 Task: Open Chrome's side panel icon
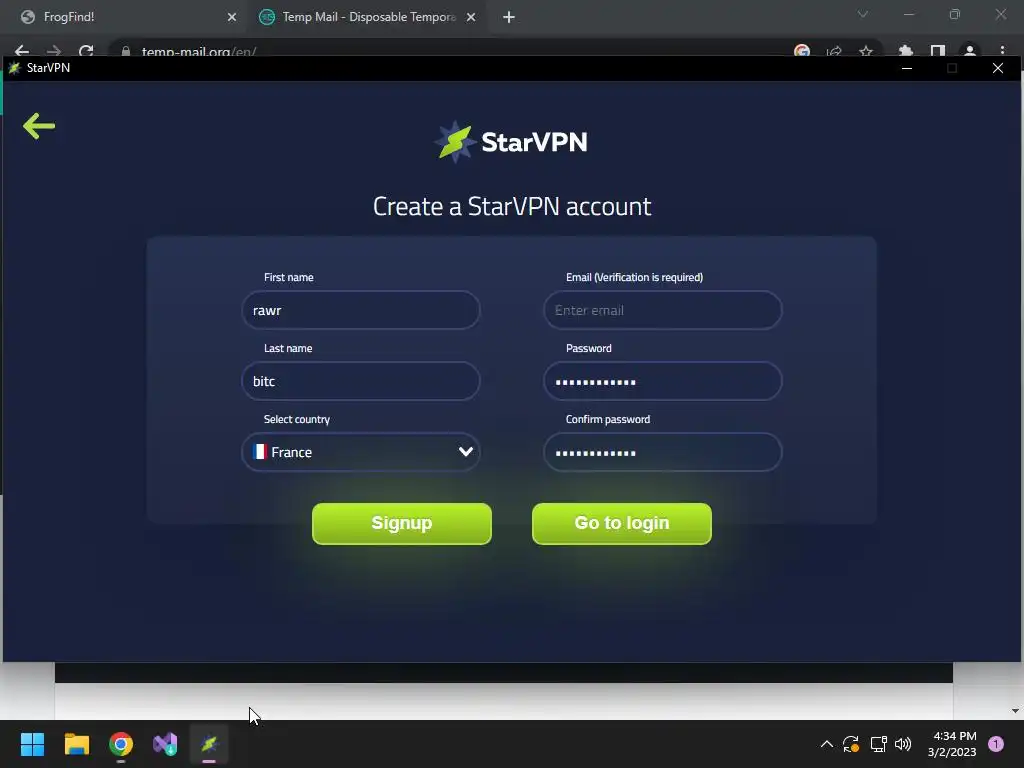coord(938,51)
